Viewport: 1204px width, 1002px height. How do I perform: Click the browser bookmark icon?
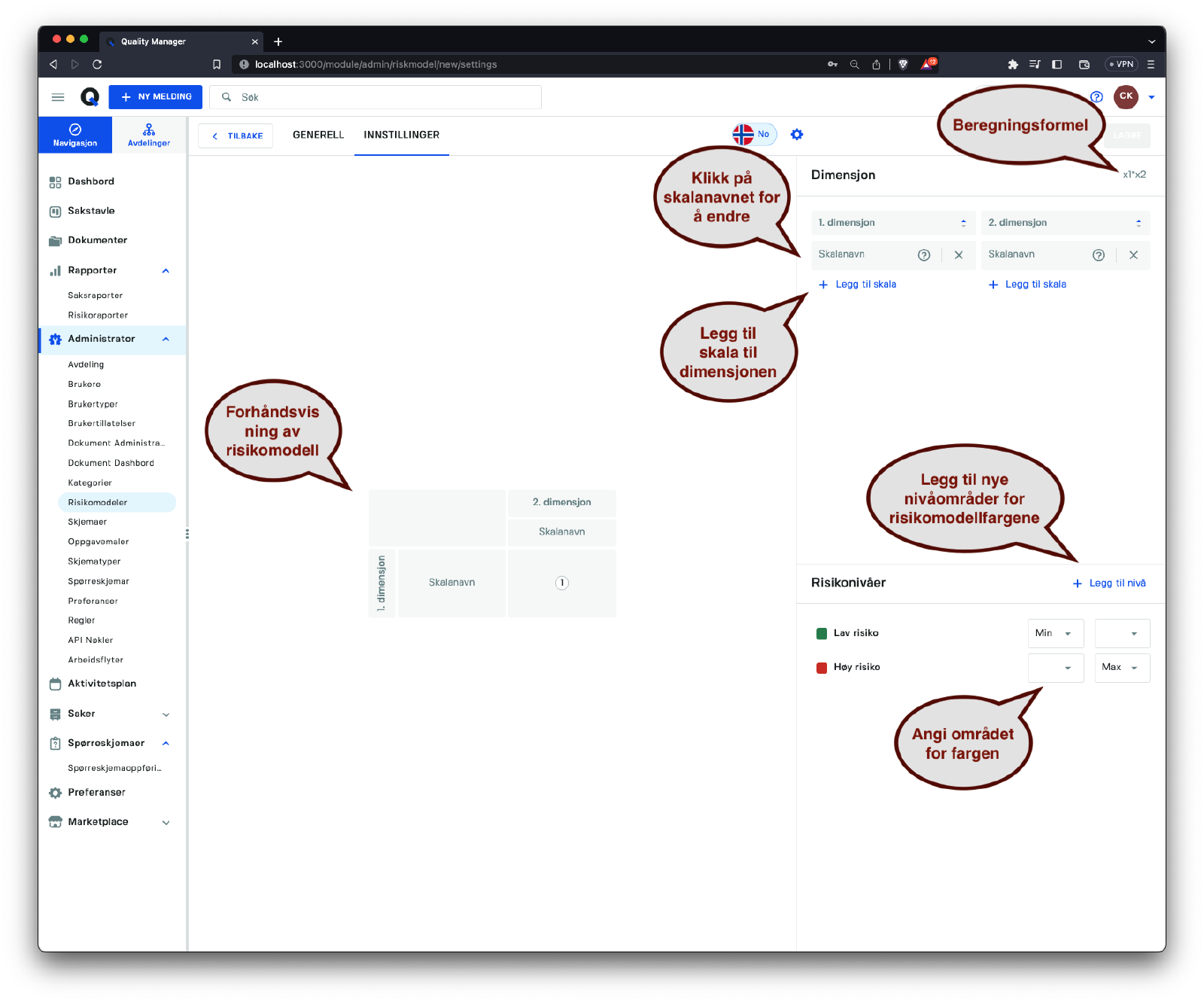(x=217, y=65)
